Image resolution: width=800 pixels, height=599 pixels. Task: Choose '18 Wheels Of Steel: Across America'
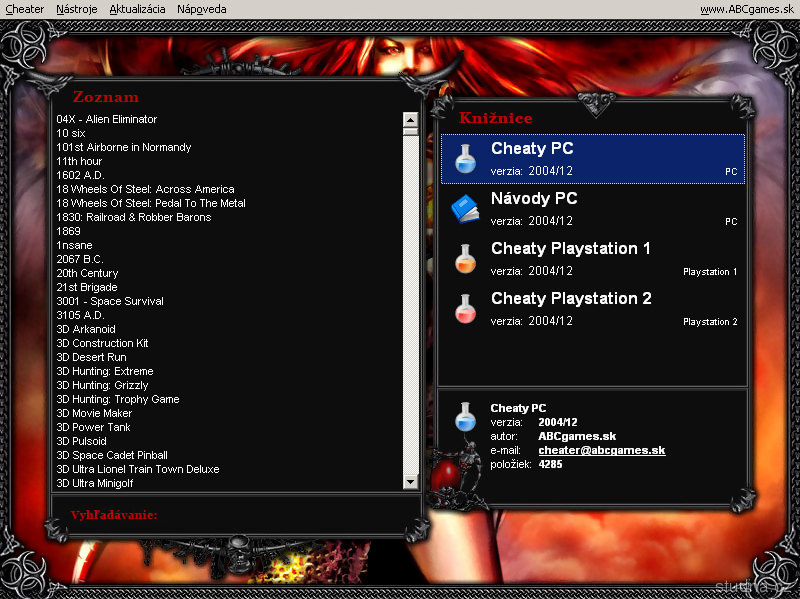(x=145, y=189)
